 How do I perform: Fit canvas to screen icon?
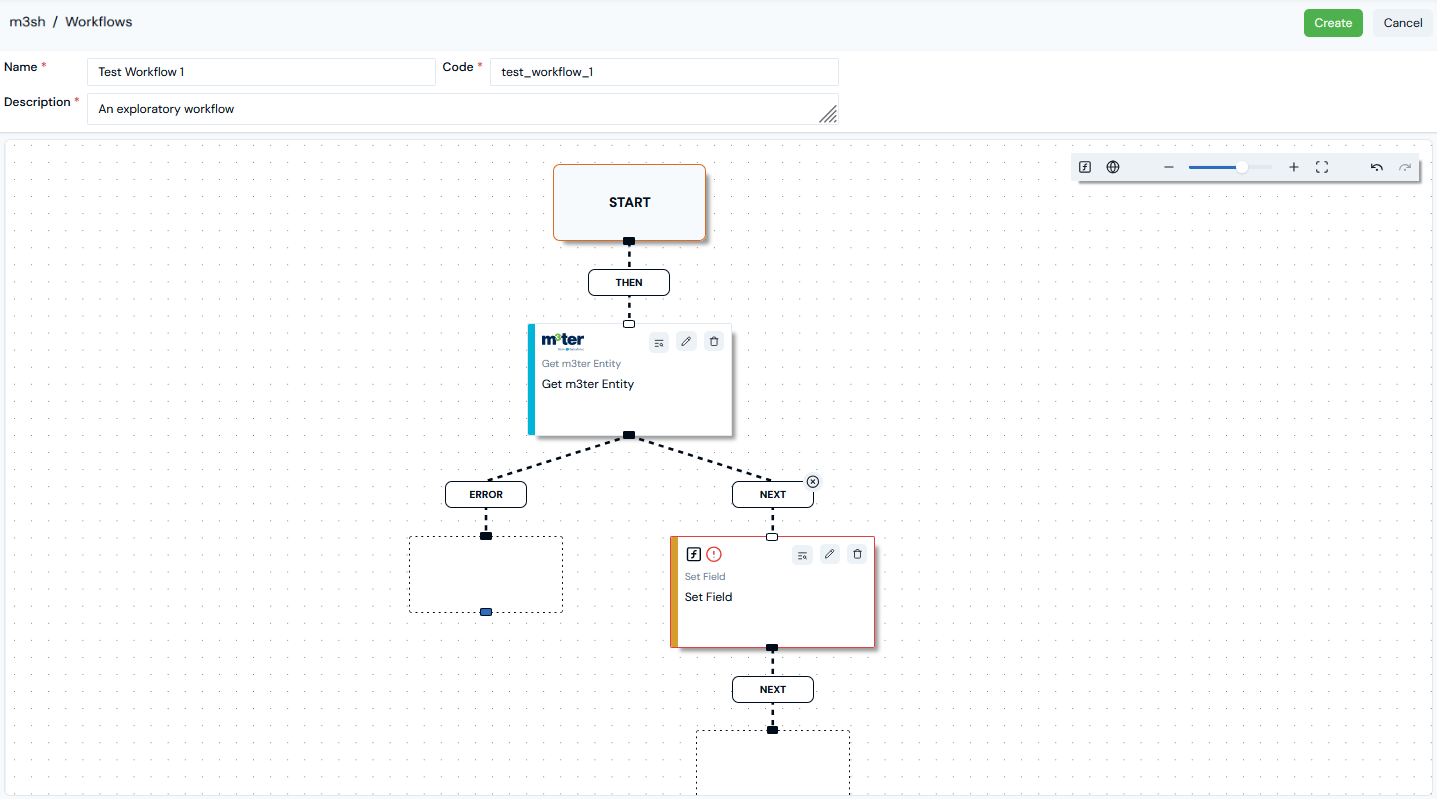click(1322, 167)
